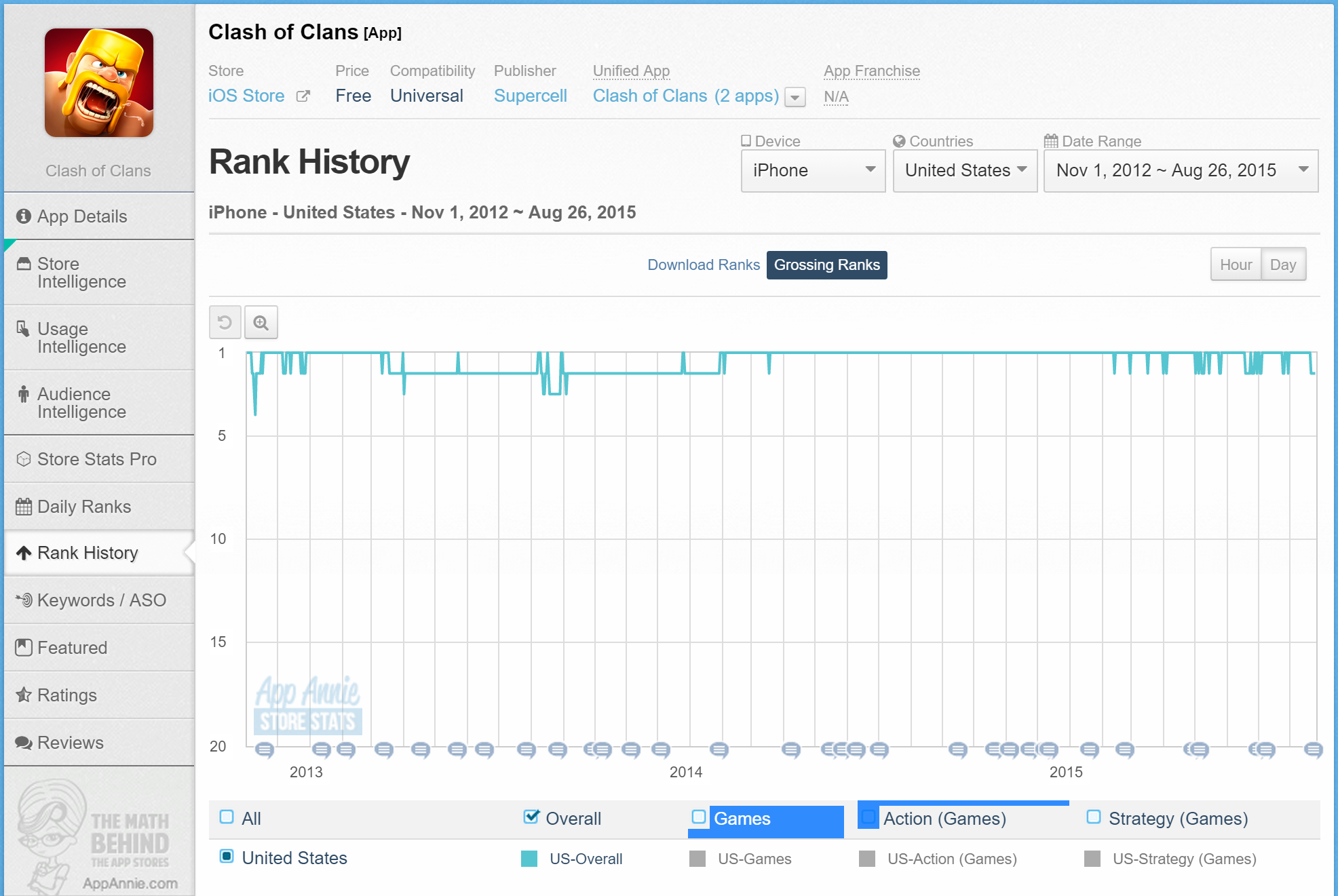The height and width of the screenshot is (896, 1338).
Task: Open Keywords / ASO page
Action: [x=99, y=600]
